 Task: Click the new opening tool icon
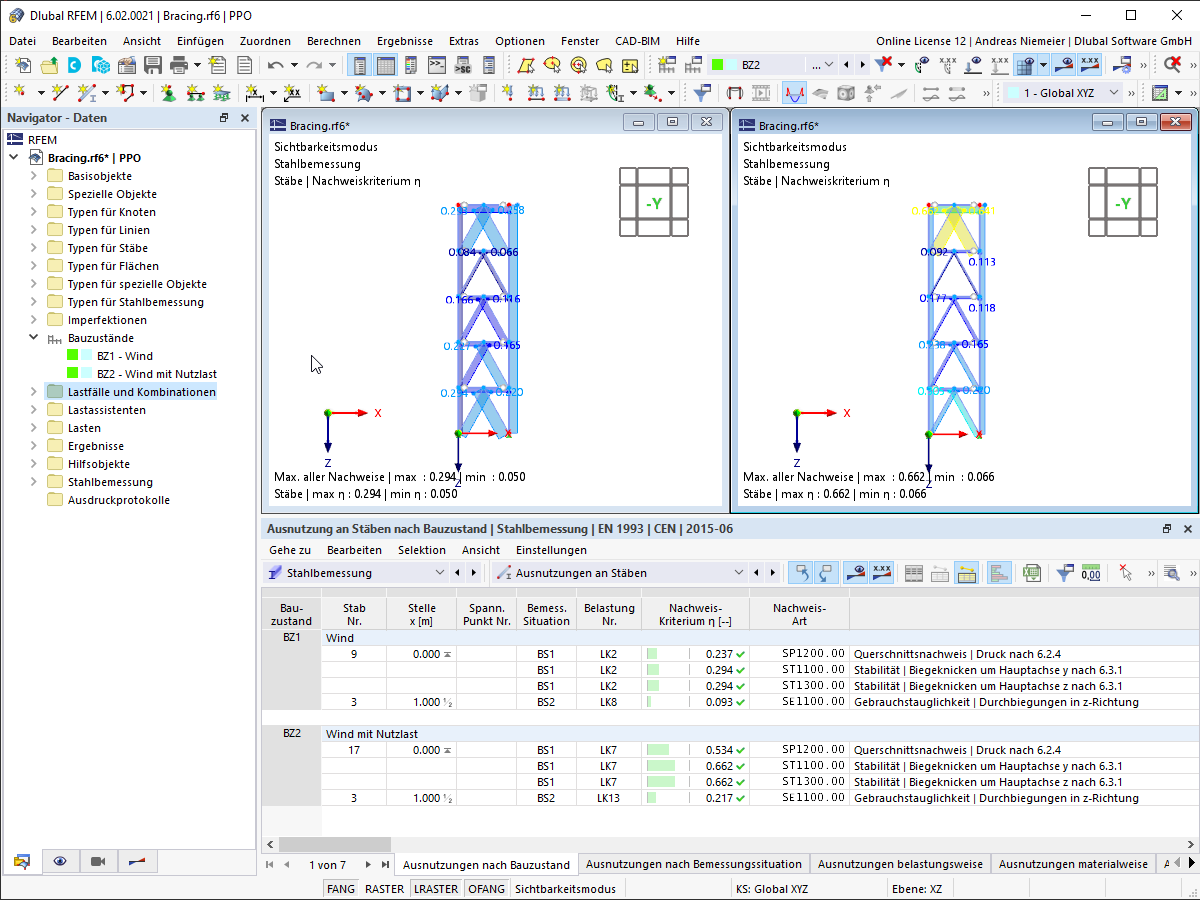pyautogui.click(x=402, y=93)
